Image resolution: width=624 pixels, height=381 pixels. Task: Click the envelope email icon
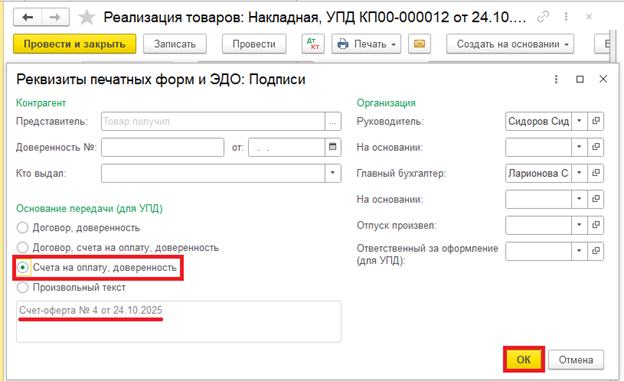pyautogui.click(x=419, y=44)
